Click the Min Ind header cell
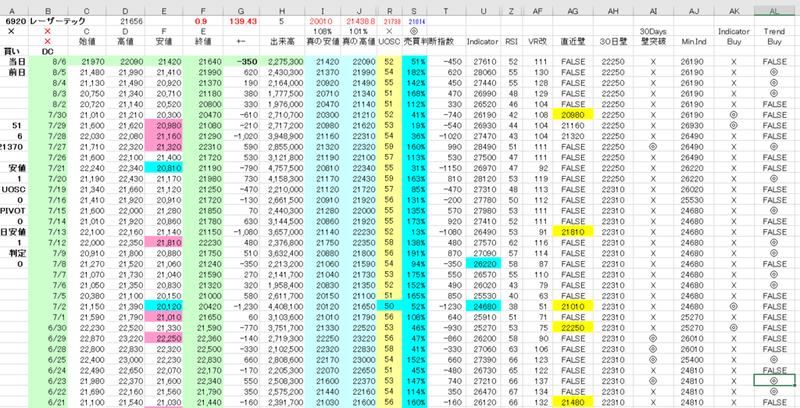 [x=693, y=41]
